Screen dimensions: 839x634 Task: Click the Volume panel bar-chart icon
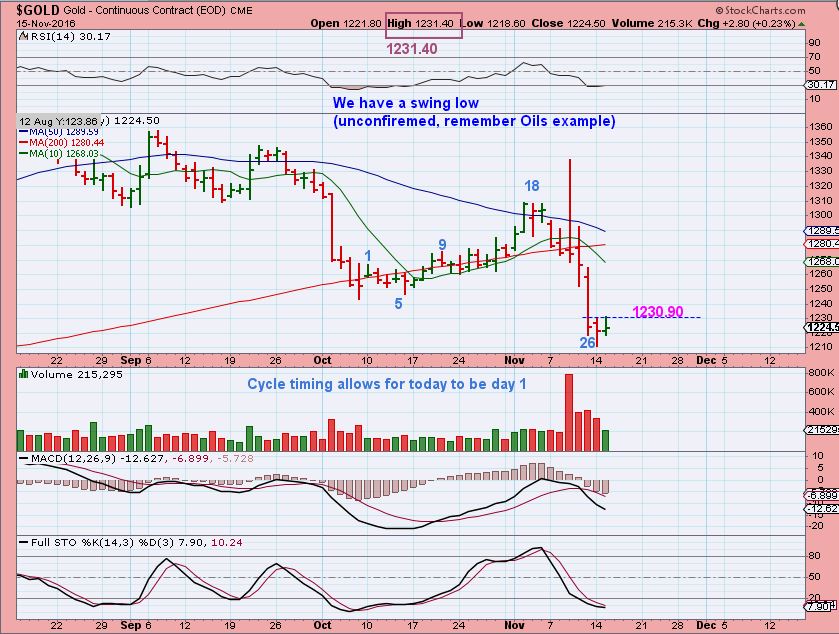23,374
